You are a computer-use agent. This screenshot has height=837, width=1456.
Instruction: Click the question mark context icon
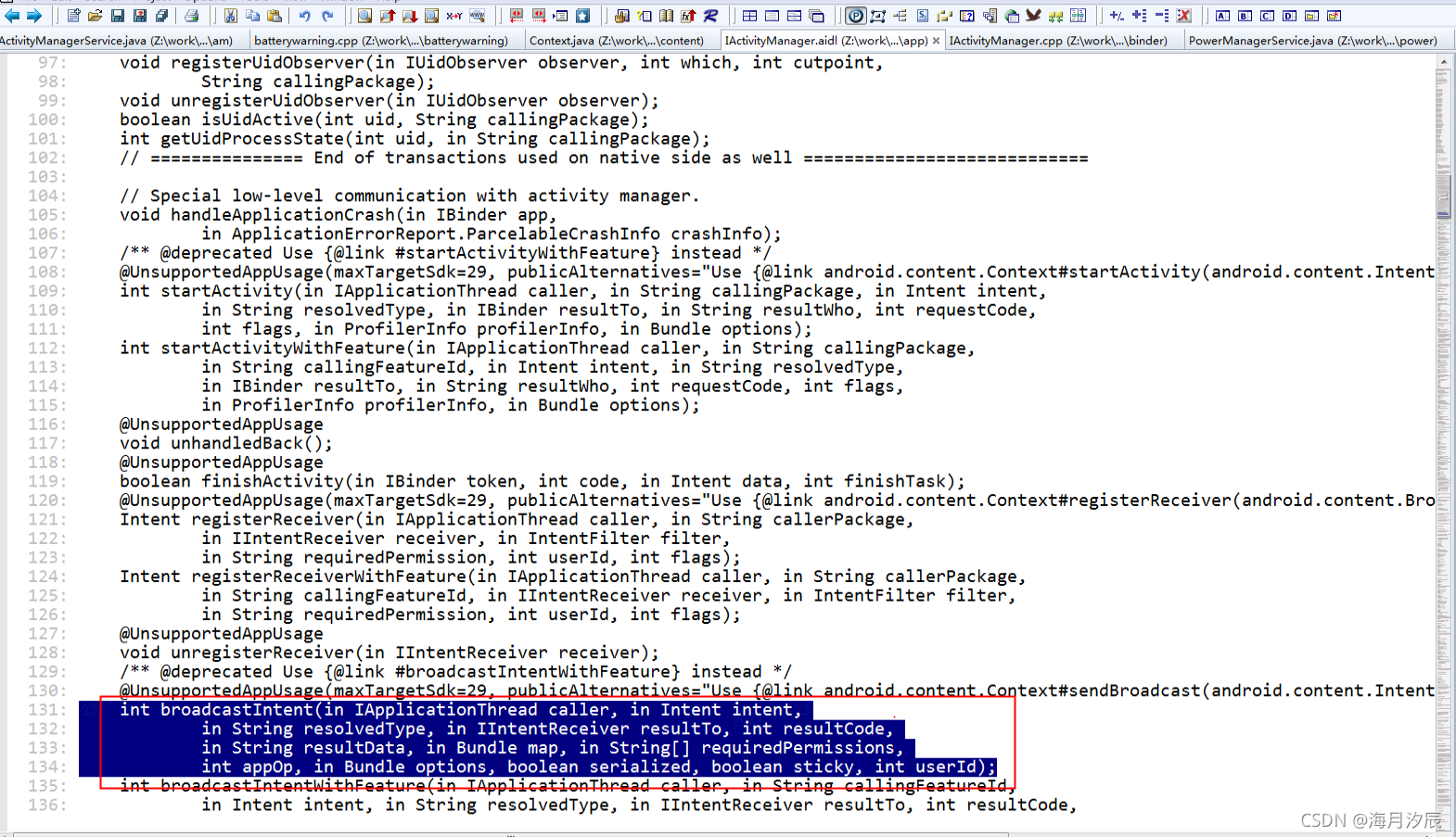pyautogui.click(x=966, y=16)
